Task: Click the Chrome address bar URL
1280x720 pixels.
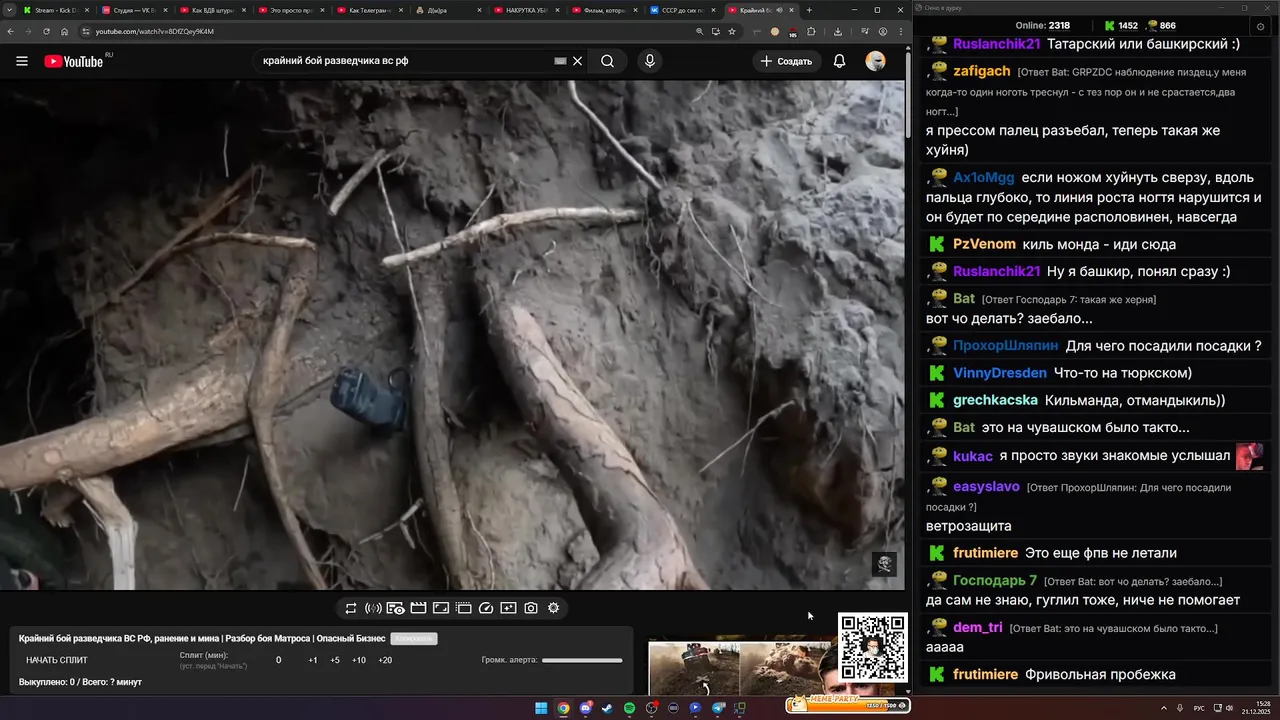Action: [x=155, y=31]
